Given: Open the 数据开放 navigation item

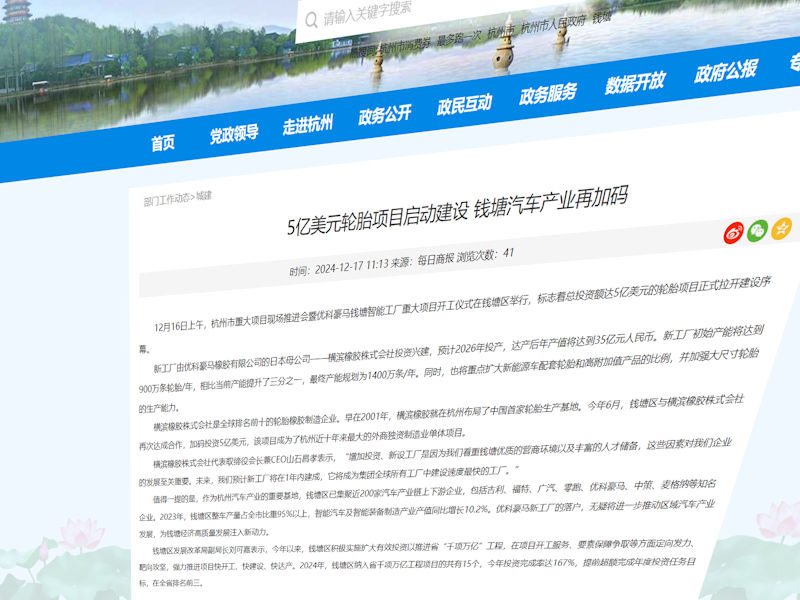Looking at the screenshot, I should point(635,82).
